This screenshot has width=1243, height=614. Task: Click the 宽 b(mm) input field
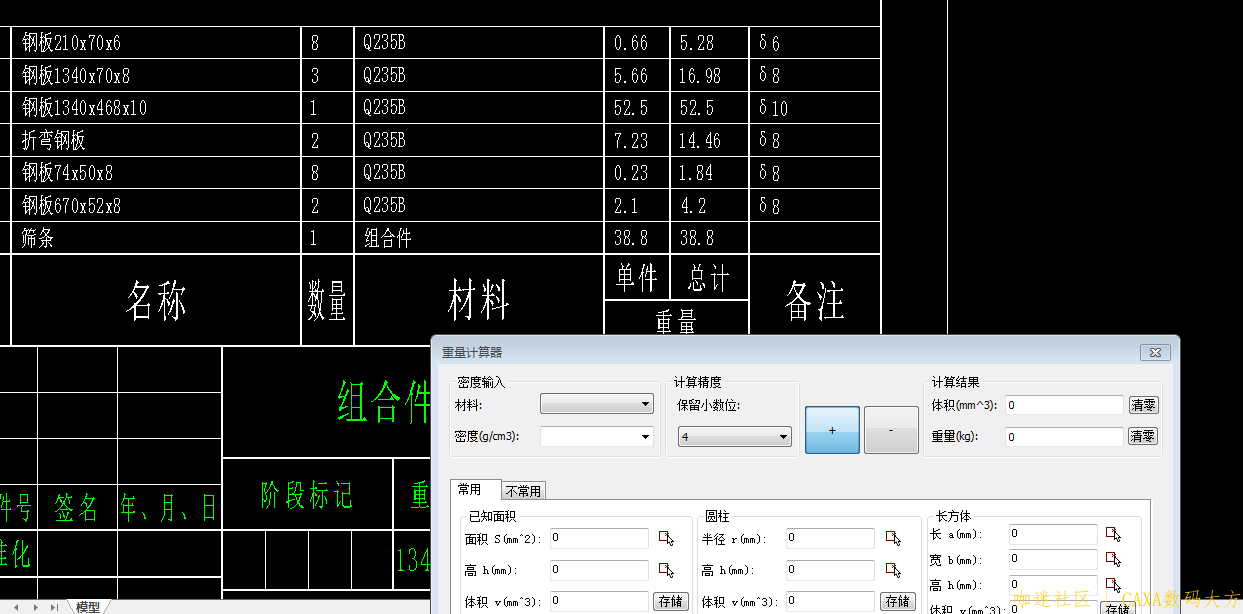[x=1053, y=559]
